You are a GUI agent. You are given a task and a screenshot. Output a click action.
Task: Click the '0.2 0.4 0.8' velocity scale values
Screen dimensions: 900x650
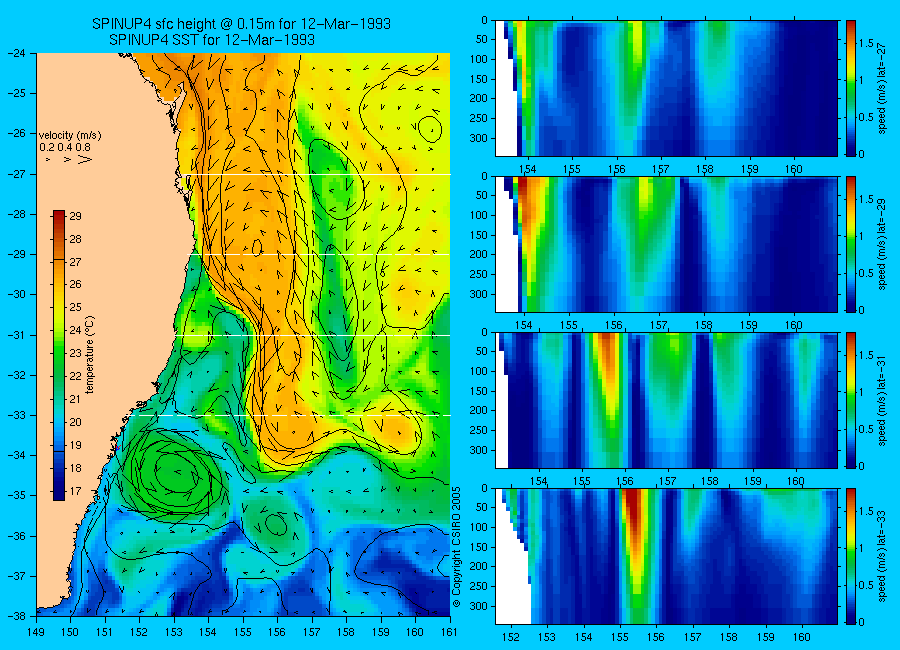coord(65,147)
